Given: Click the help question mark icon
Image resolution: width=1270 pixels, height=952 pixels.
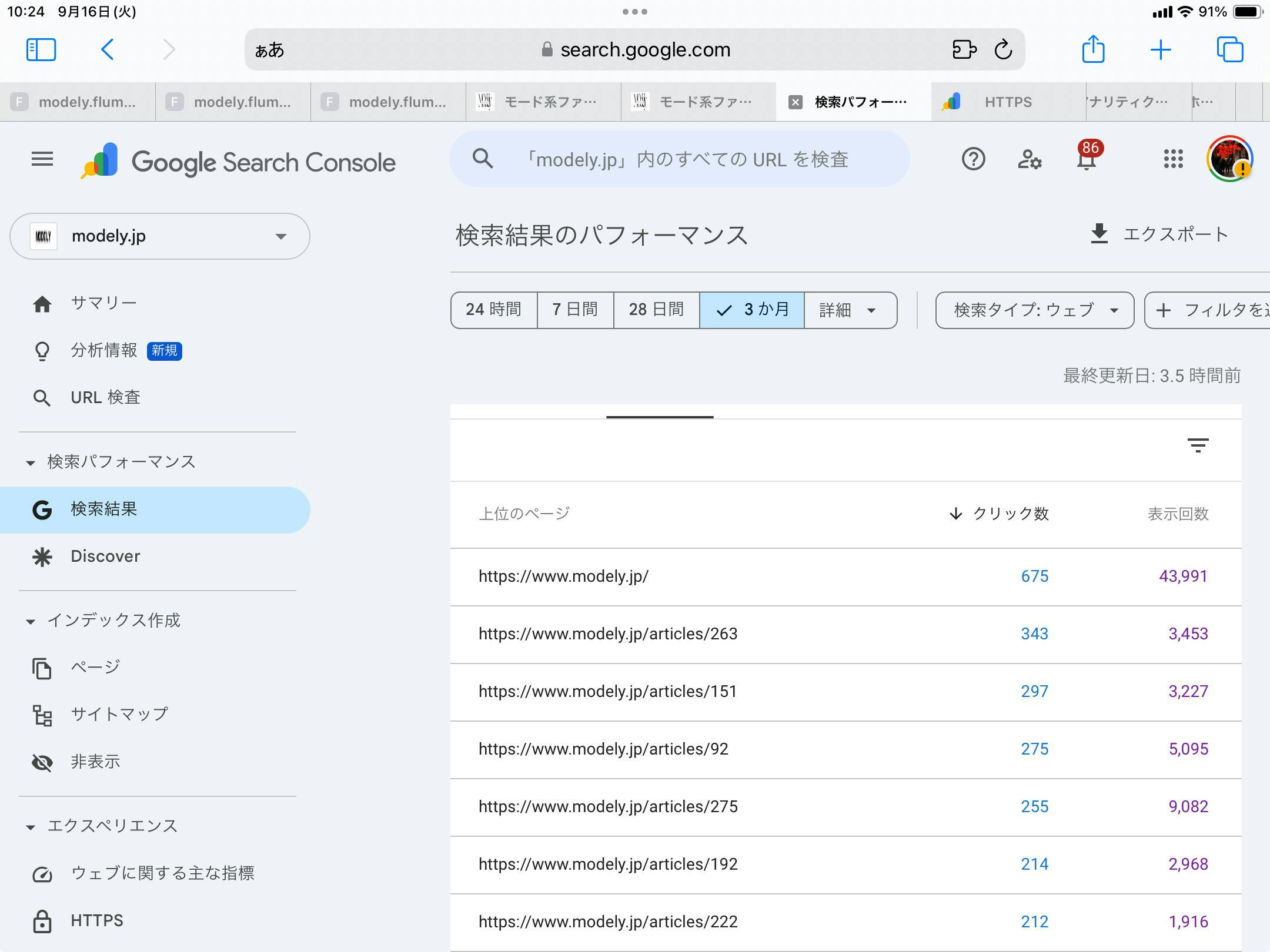Looking at the screenshot, I should click(973, 159).
